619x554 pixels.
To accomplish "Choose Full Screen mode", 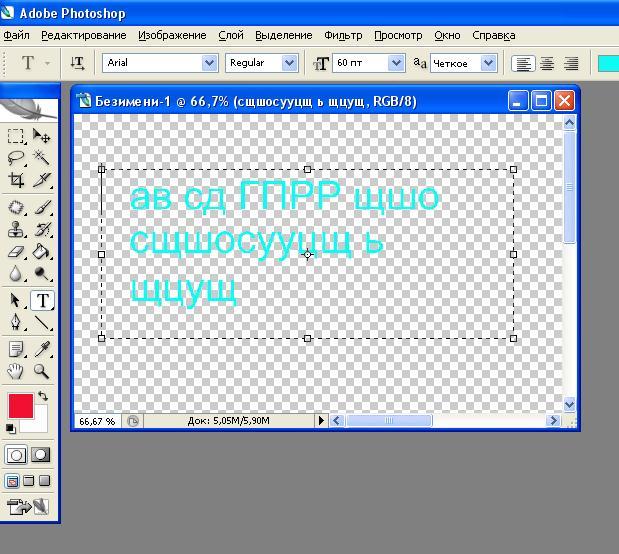I will [x=45, y=481].
